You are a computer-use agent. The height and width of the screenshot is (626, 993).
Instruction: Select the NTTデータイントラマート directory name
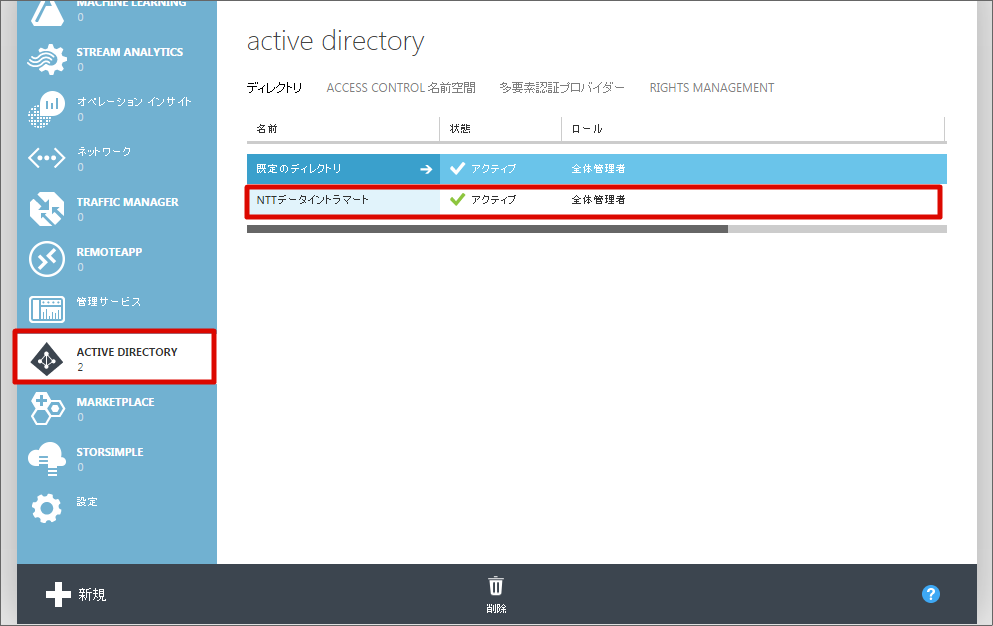(312, 200)
